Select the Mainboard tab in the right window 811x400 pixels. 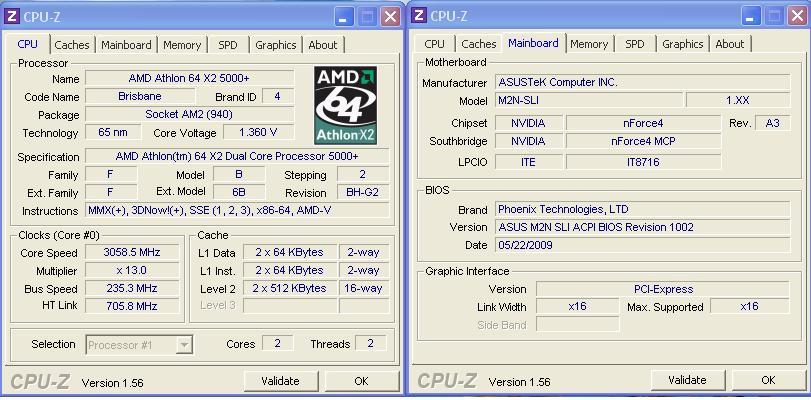(533, 43)
